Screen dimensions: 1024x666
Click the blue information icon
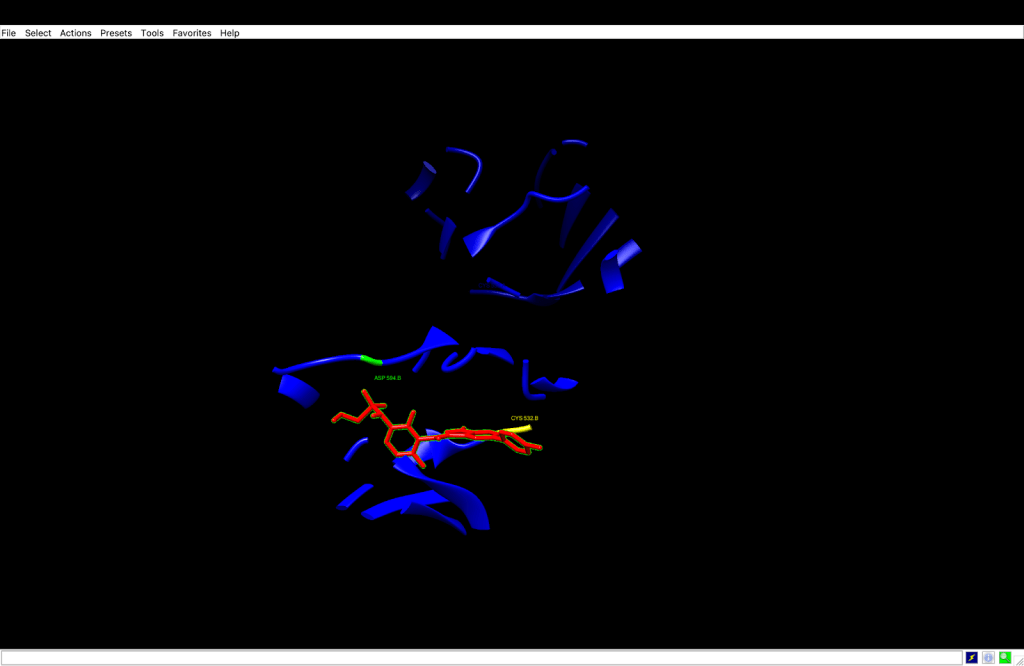point(988,657)
